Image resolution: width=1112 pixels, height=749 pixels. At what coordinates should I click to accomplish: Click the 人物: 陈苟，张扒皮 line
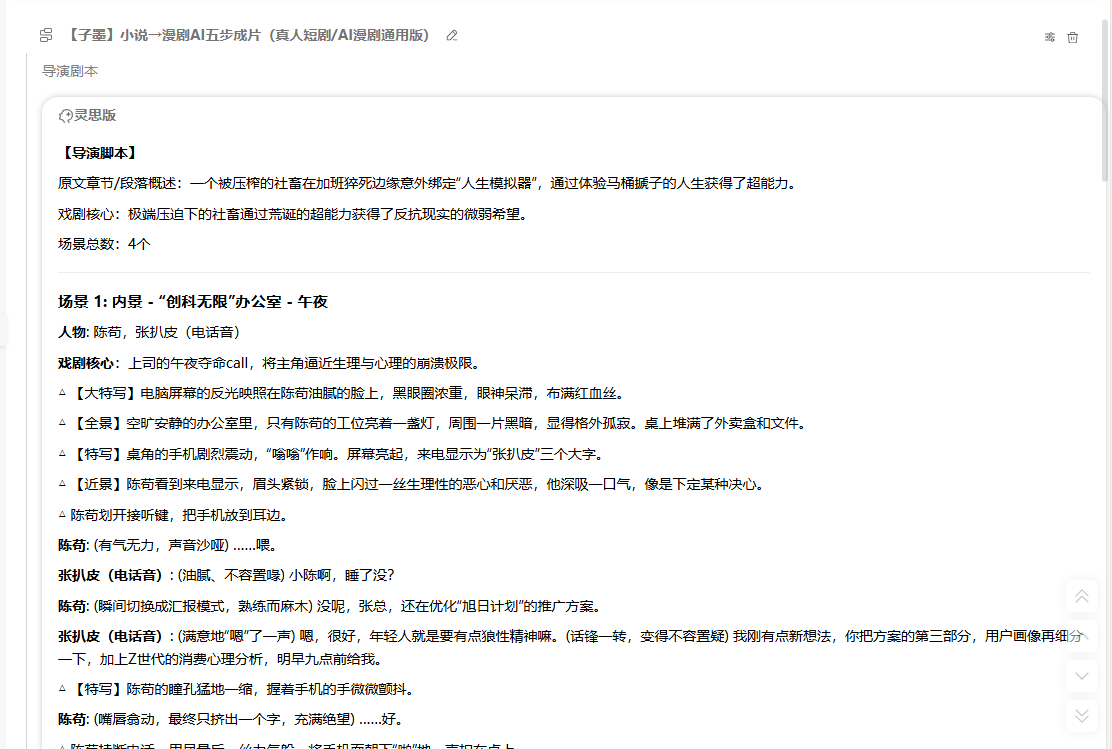pos(152,333)
